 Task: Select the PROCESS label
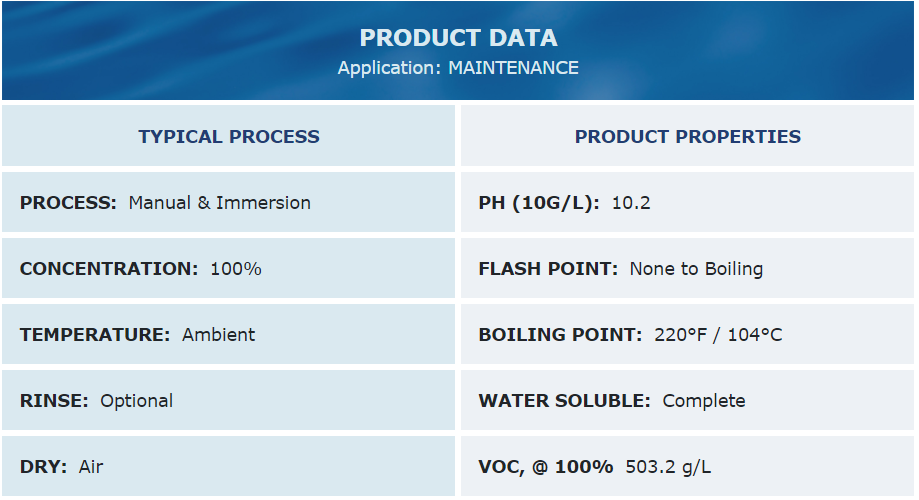(x=69, y=203)
